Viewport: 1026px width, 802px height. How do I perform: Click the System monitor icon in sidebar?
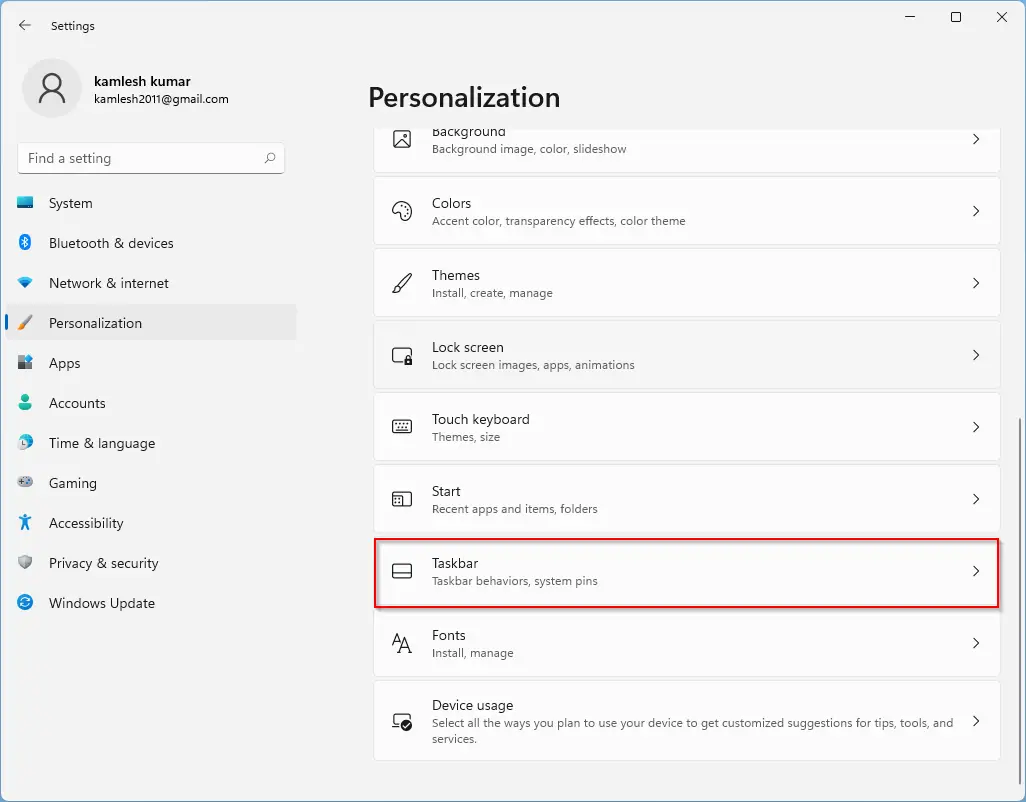25,203
